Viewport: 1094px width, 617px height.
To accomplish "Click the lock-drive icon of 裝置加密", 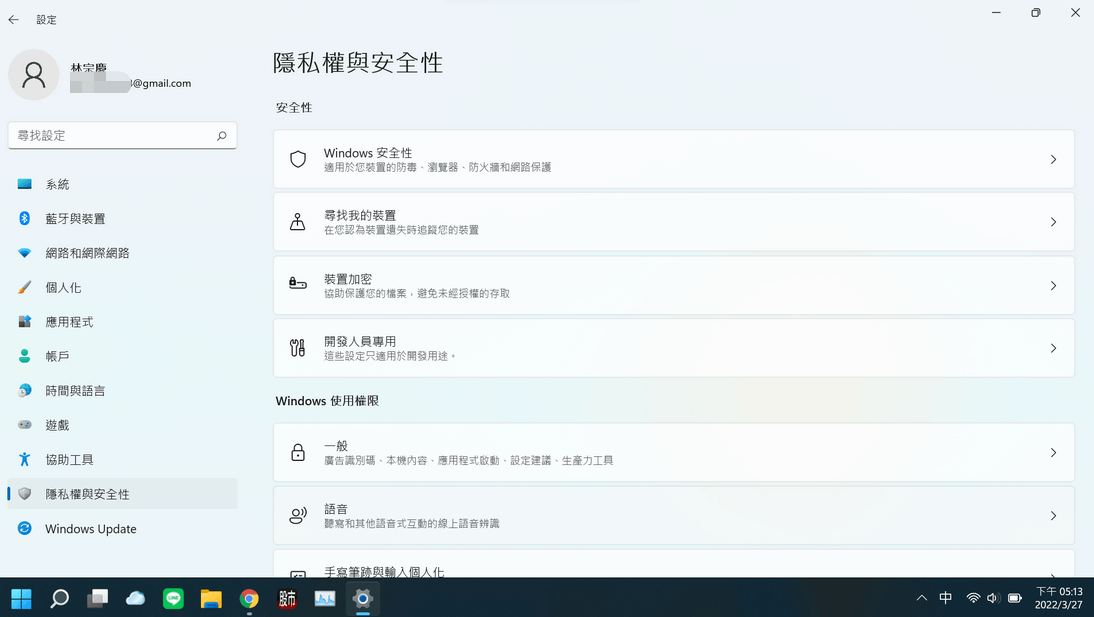I will pos(298,283).
